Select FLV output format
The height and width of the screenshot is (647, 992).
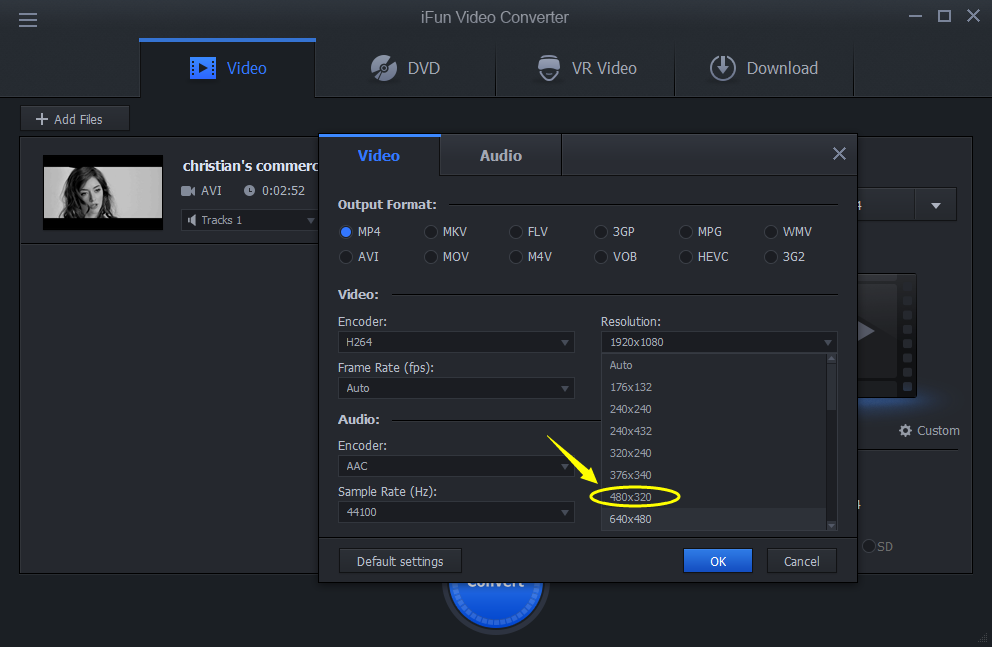tap(516, 232)
